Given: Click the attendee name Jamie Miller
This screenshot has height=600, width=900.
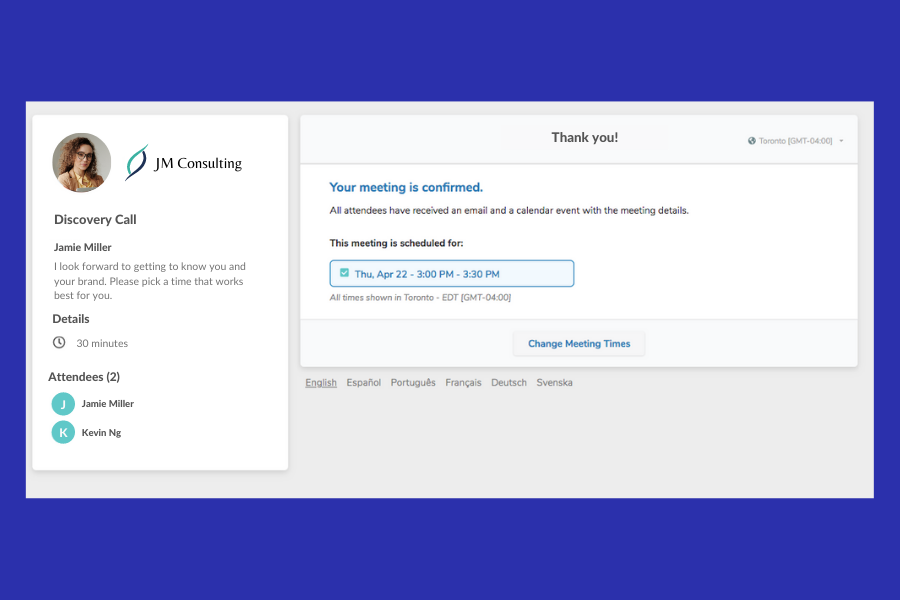Looking at the screenshot, I should click(107, 404).
